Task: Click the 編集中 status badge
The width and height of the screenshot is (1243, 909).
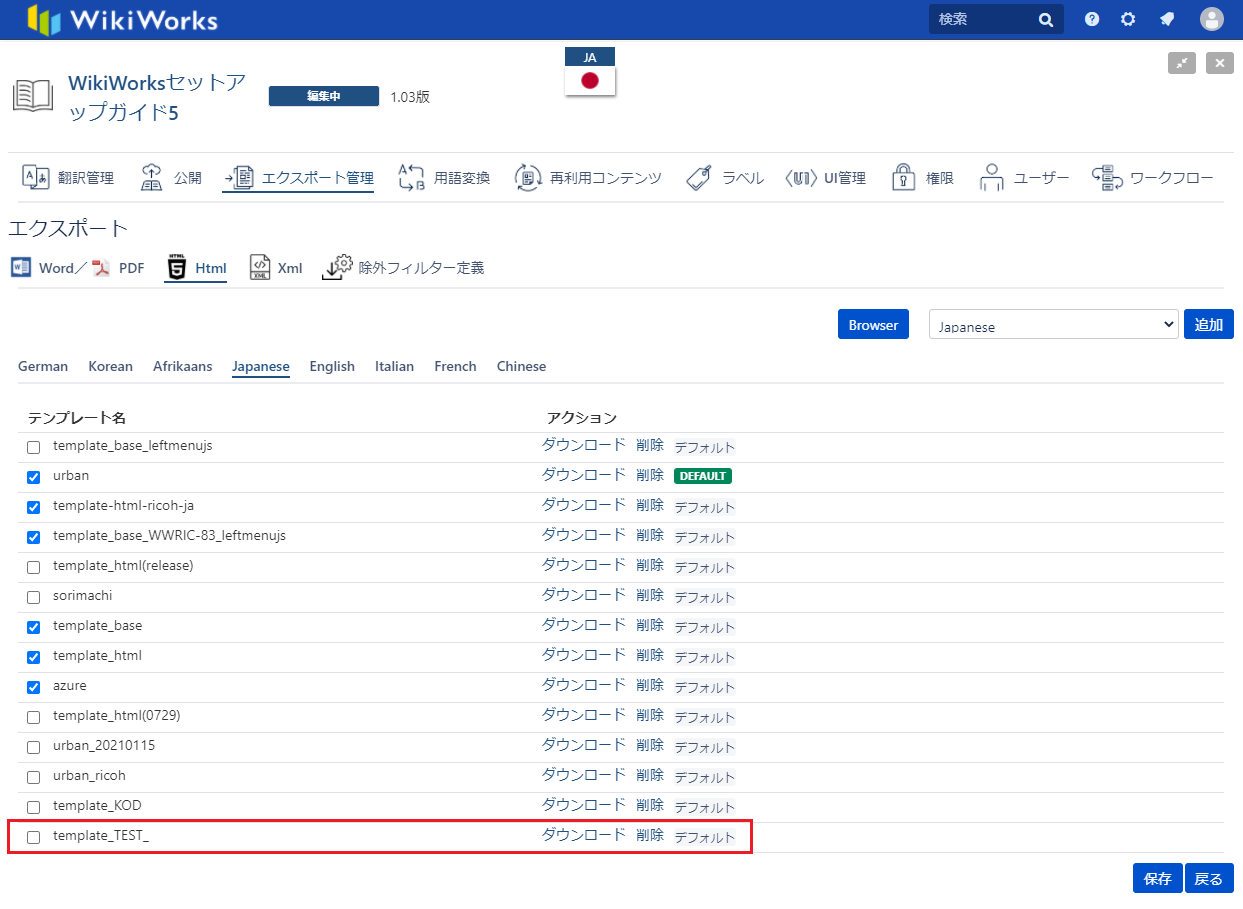Action: (324, 96)
